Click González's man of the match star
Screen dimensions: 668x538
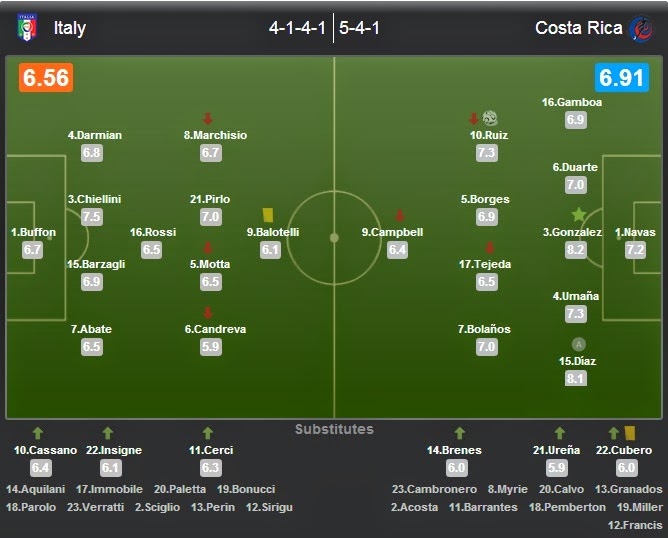578,214
